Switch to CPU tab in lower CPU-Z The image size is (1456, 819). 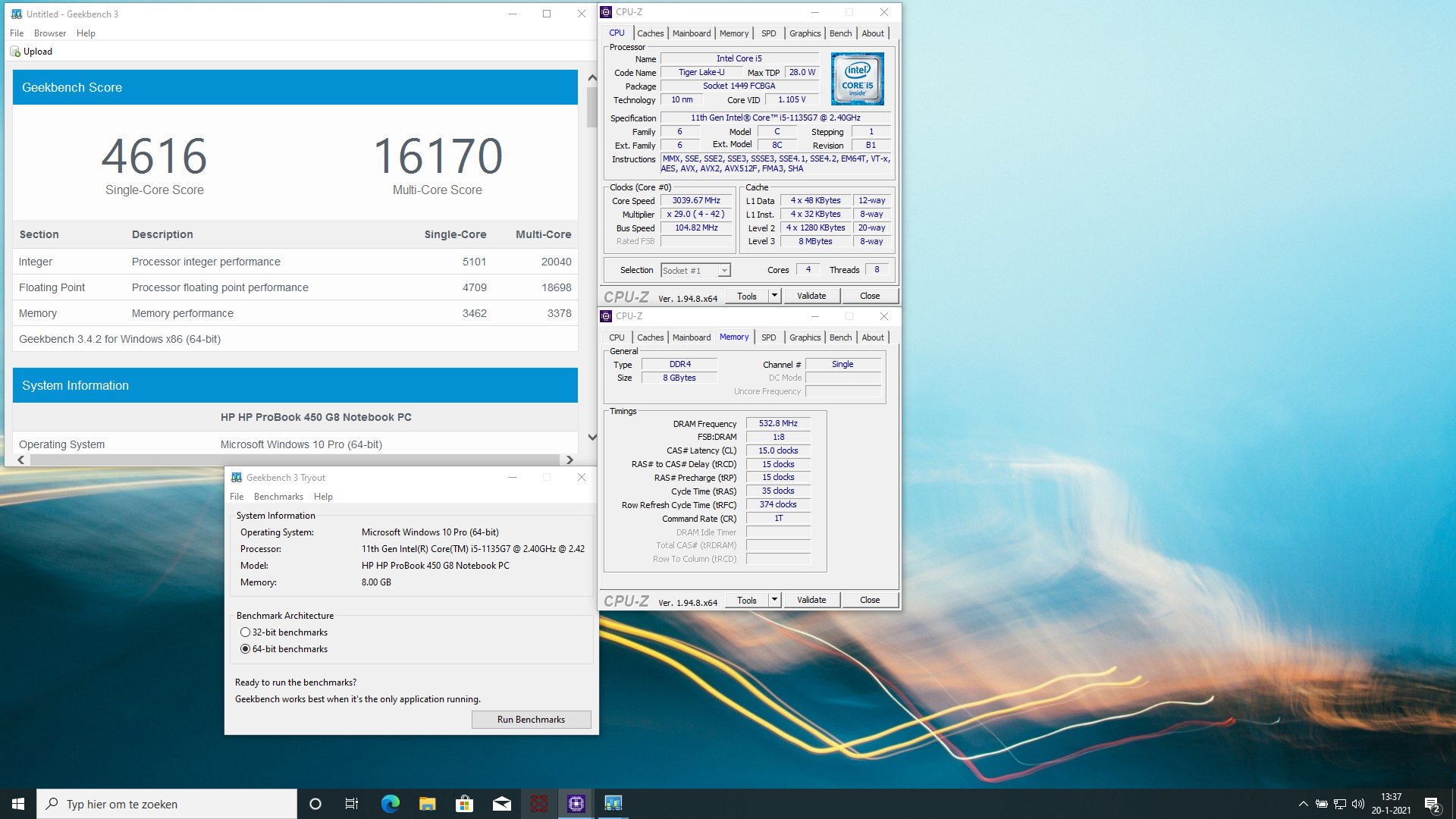617,337
